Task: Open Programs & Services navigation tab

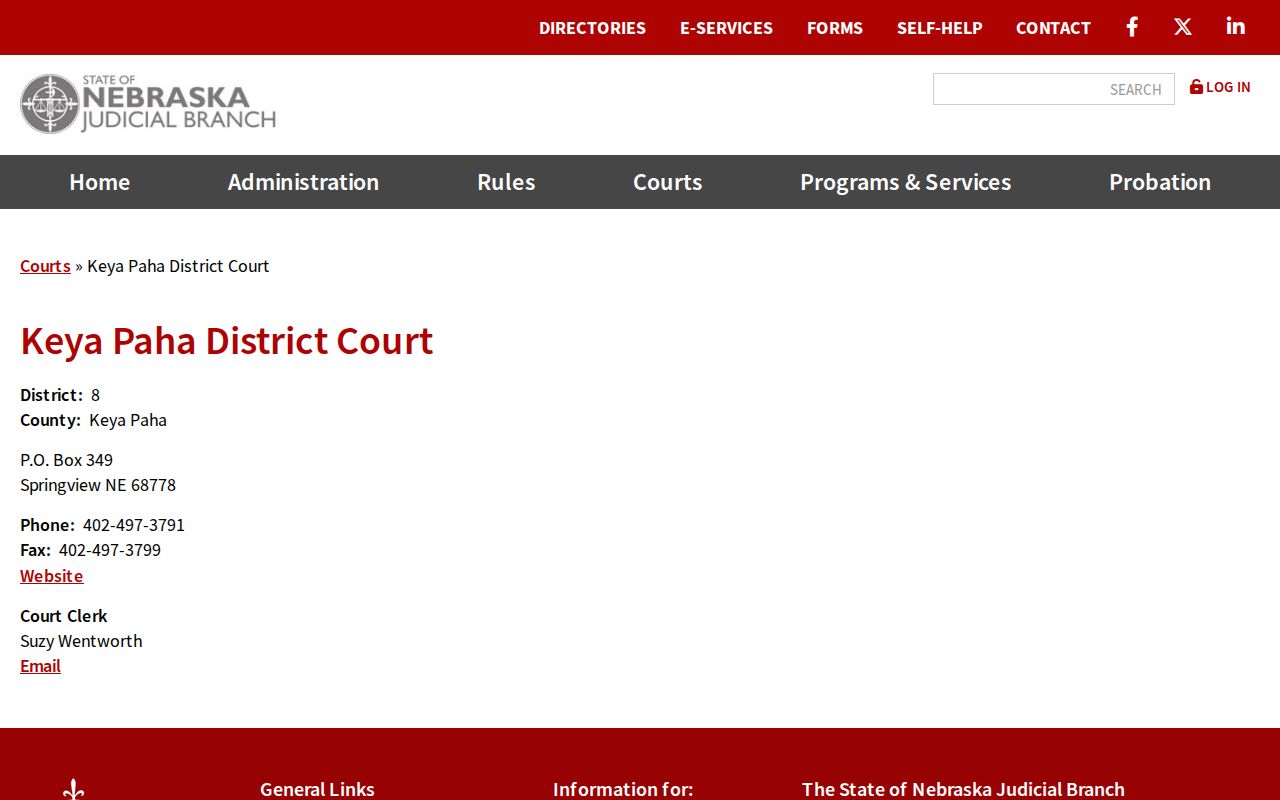Action: pyautogui.click(x=906, y=182)
